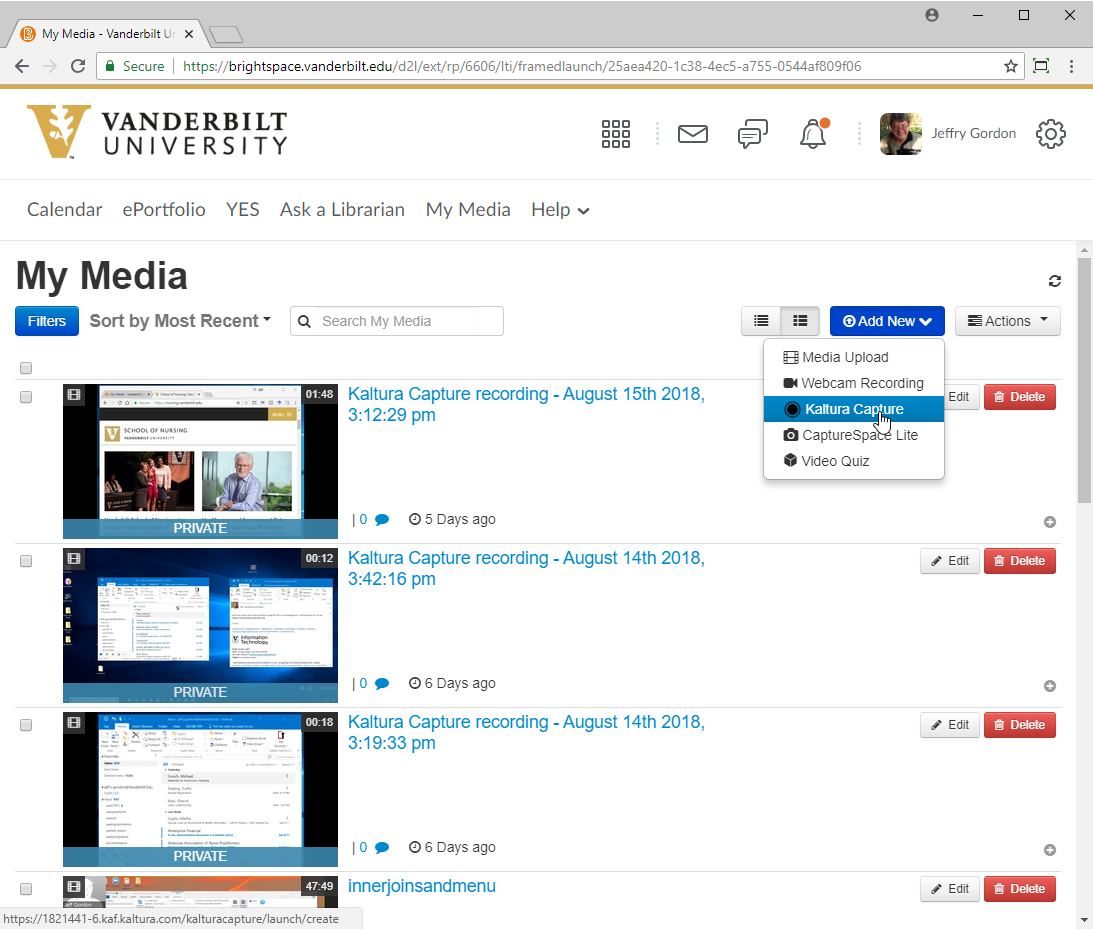Screen dimensions: 1093x929
Task: Select the checkbox for the 3:42:16 pm recording
Action: (26, 561)
